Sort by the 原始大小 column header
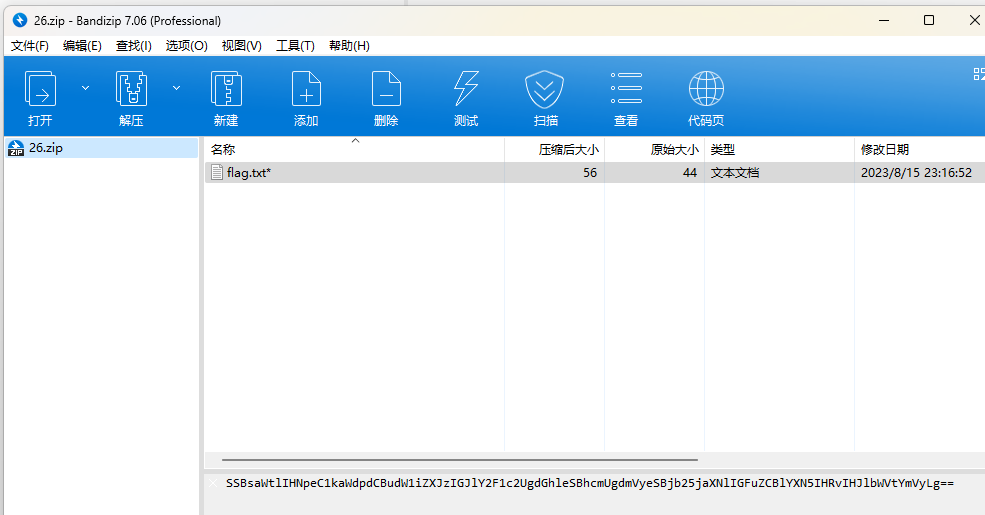985x515 pixels. point(655,149)
